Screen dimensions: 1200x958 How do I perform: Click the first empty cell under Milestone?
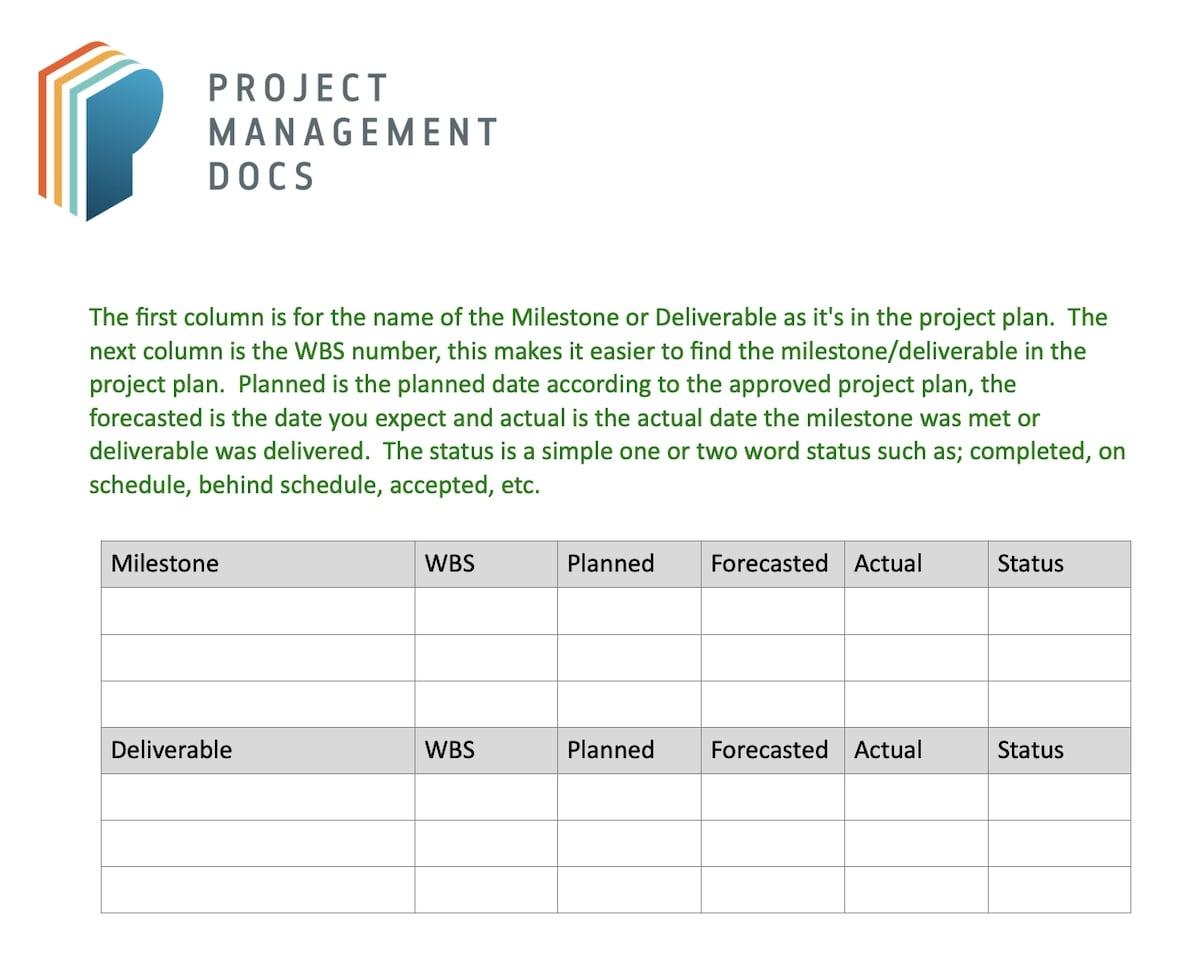tap(258, 611)
